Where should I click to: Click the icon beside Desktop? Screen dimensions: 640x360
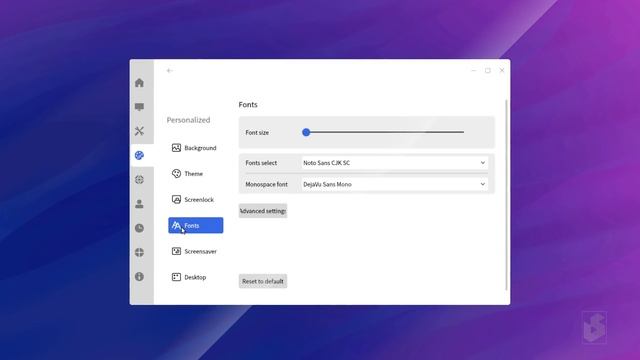coord(176,277)
